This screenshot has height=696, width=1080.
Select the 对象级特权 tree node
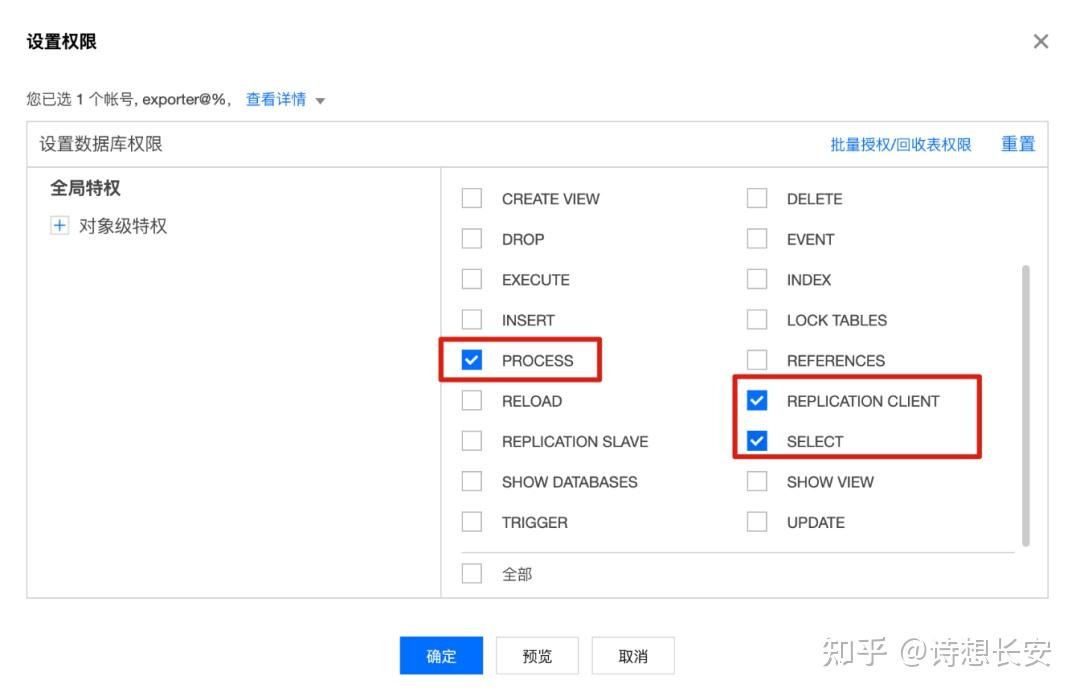coord(123,226)
